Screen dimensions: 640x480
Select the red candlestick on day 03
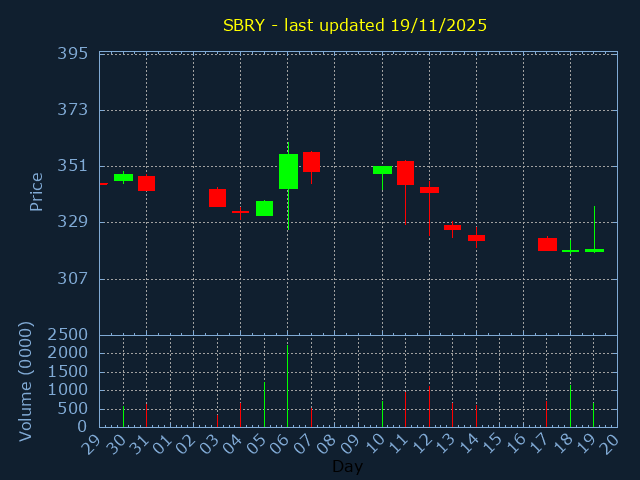click(217, 198)
